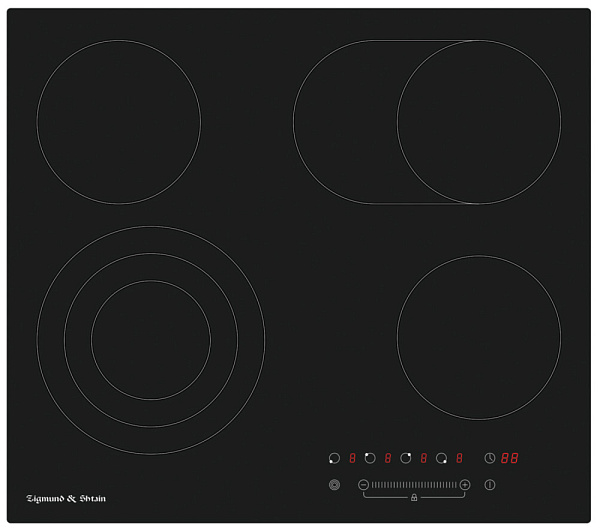Select the bottom-right burner zone icon

(x=441, y=458)
